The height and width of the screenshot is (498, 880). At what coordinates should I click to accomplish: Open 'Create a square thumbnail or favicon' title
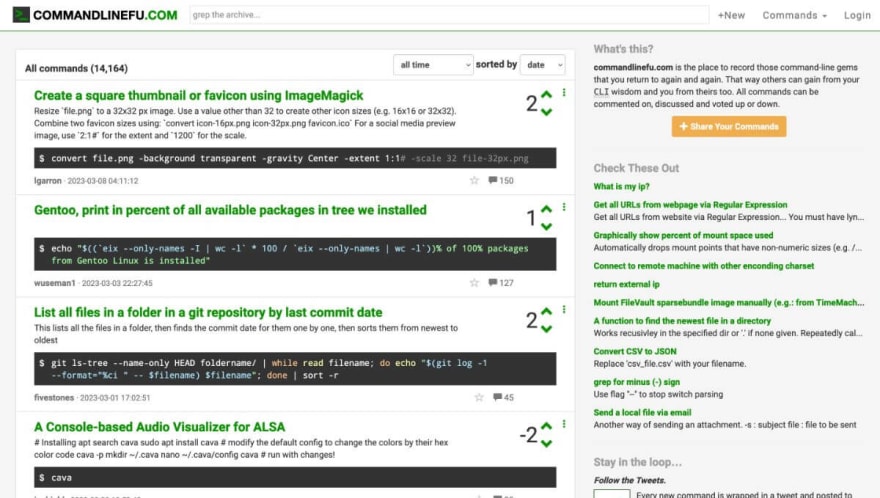point(199,95)
